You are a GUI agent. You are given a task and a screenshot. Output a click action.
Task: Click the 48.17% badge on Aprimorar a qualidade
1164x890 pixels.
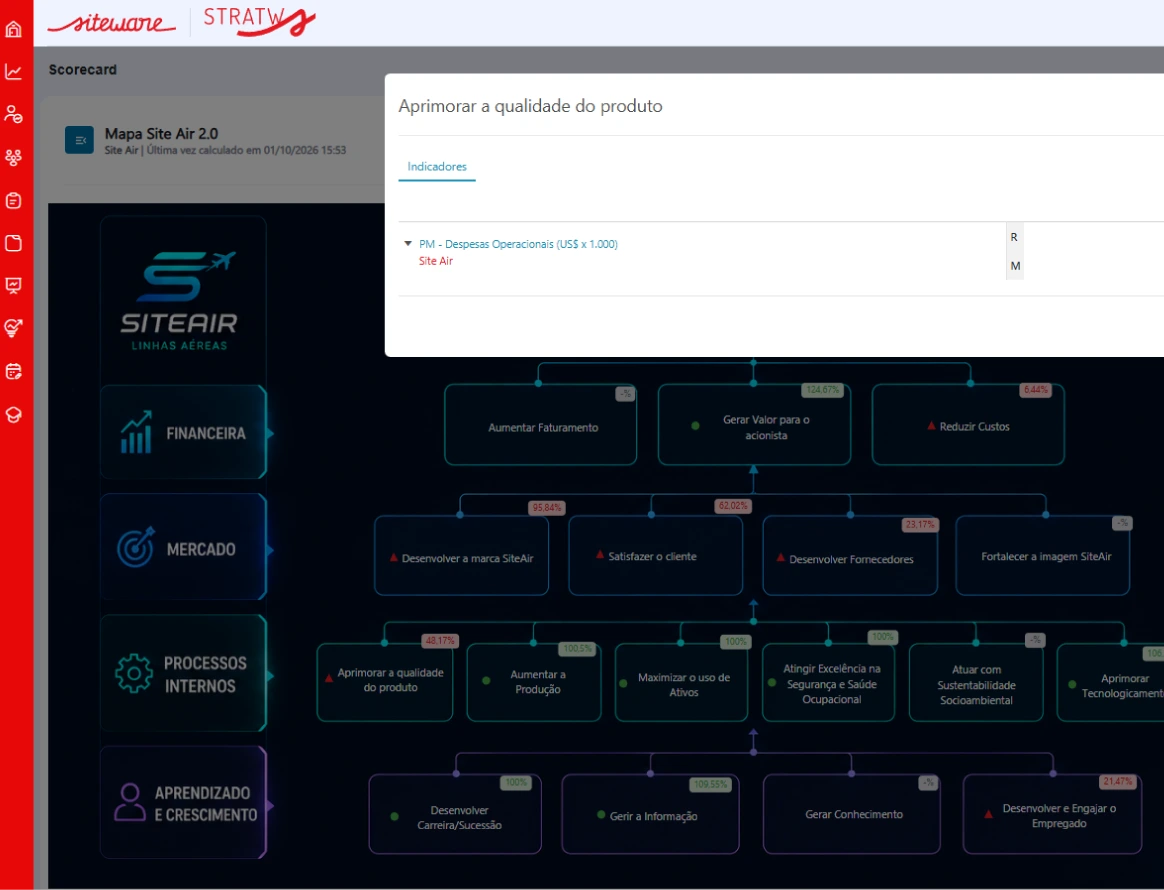(x=440, y=641)
